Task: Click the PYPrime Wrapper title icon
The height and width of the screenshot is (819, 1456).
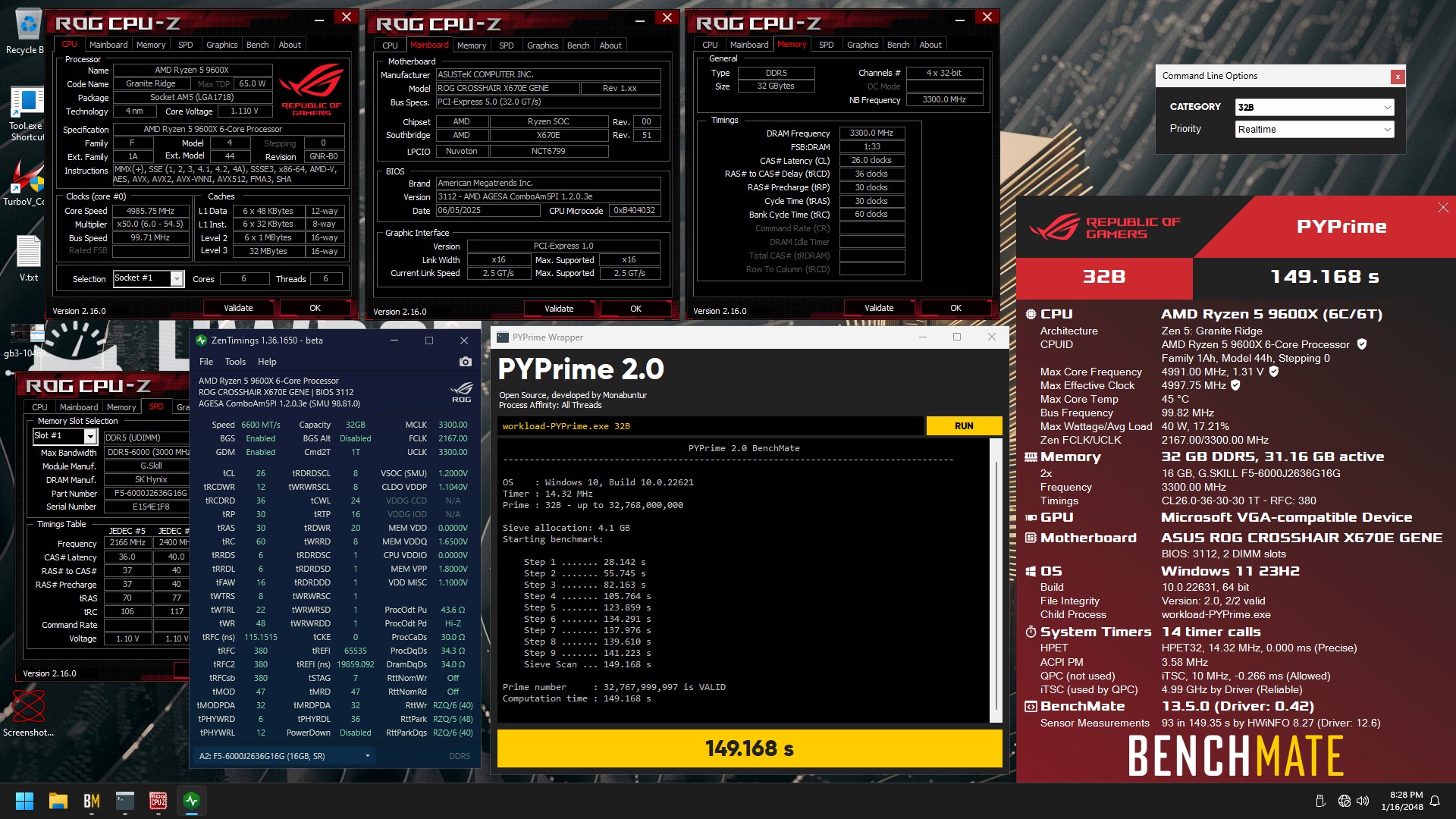Action: [x=503, y=337]
